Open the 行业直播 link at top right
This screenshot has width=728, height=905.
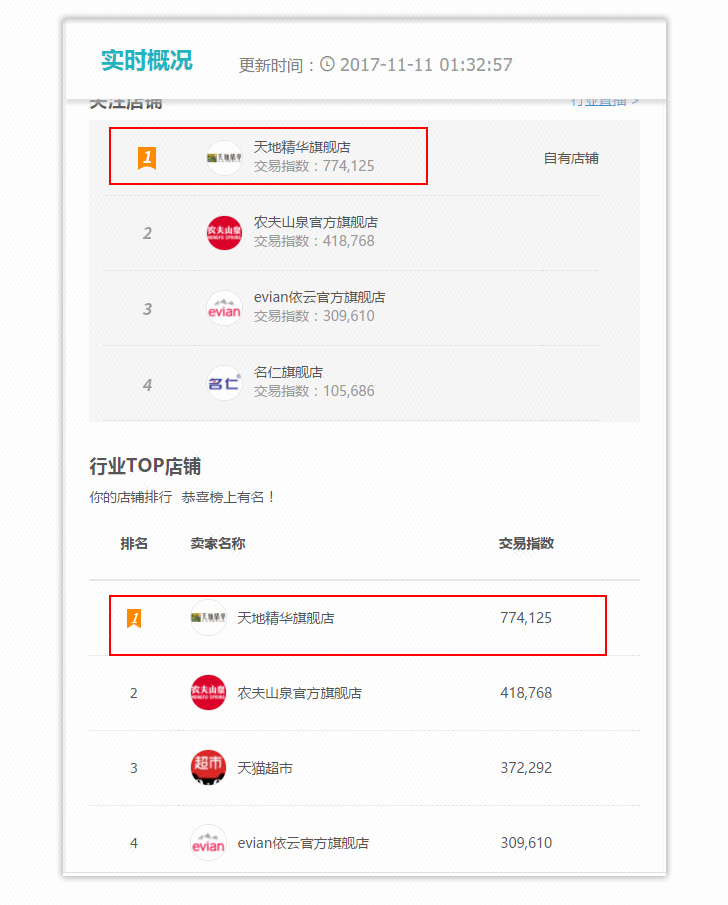(604, 102)
